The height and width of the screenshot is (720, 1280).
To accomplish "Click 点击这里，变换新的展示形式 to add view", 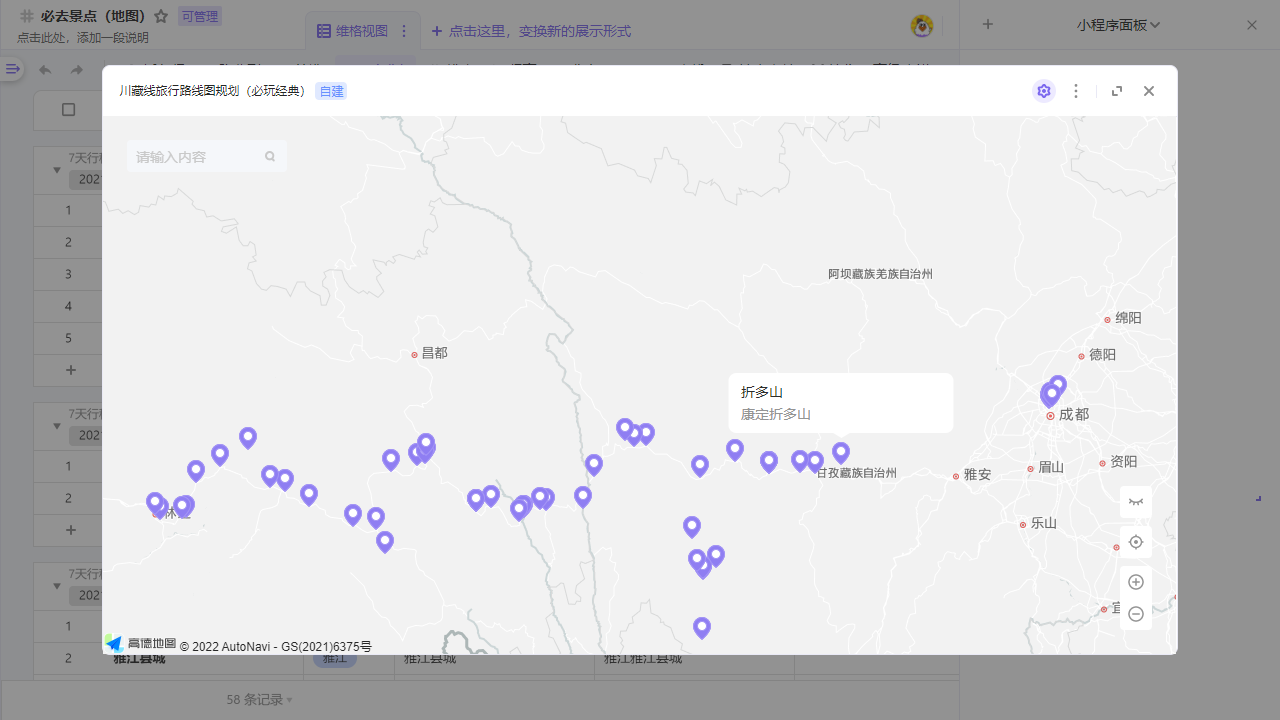I will [531, 31].
